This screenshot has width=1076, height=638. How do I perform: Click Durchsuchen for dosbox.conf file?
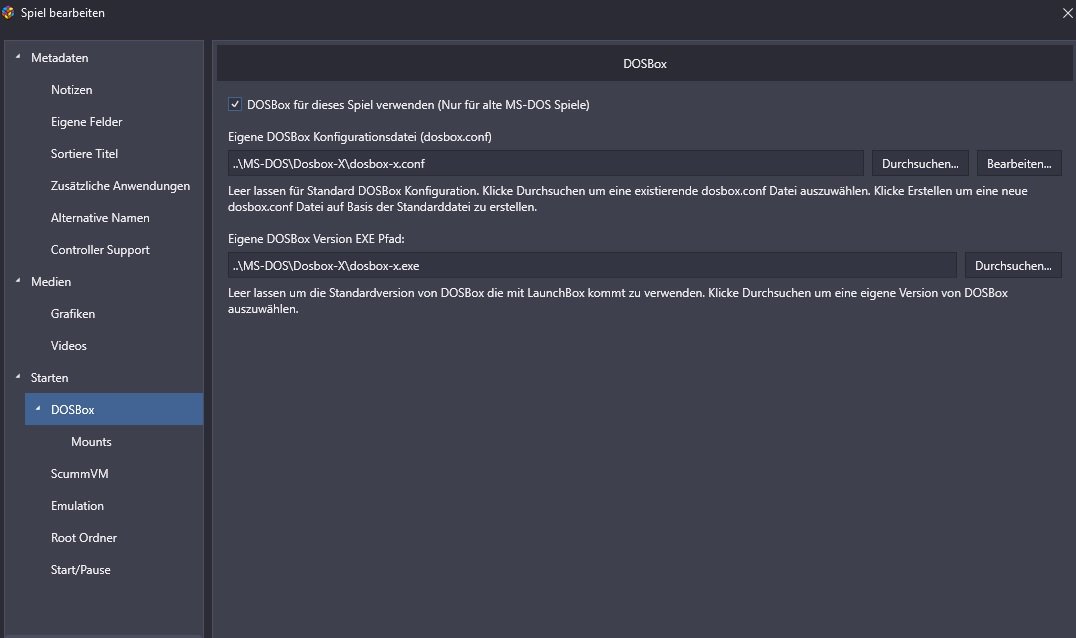(x=920, y=163)
